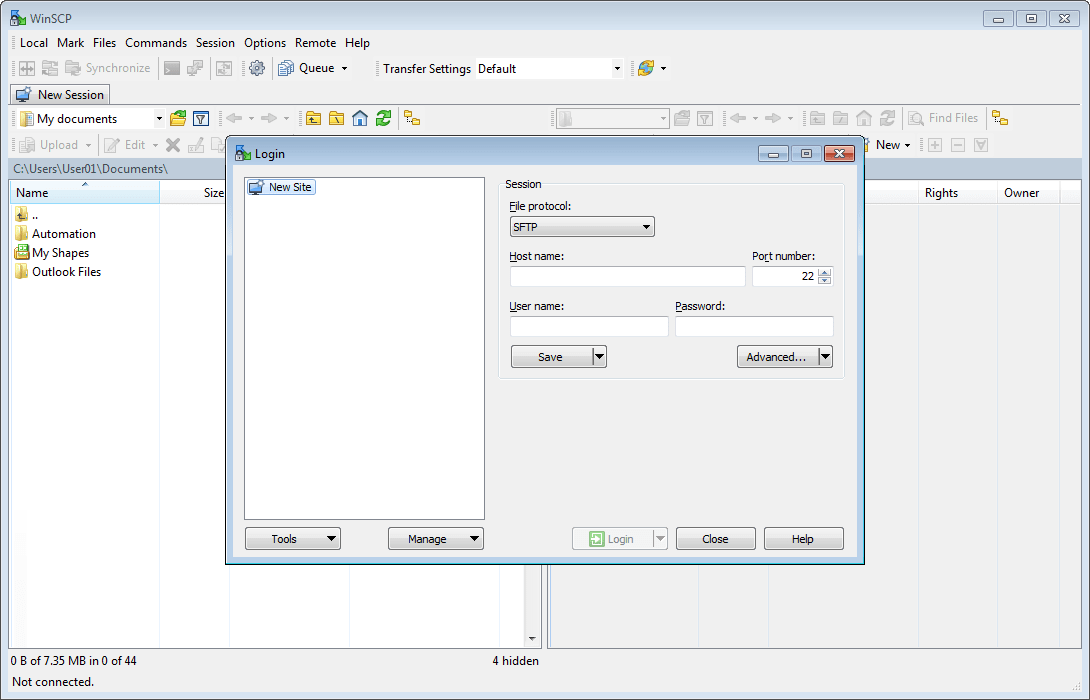
Task: Click the remote parent directory icon
Action: tap(818, 118)
